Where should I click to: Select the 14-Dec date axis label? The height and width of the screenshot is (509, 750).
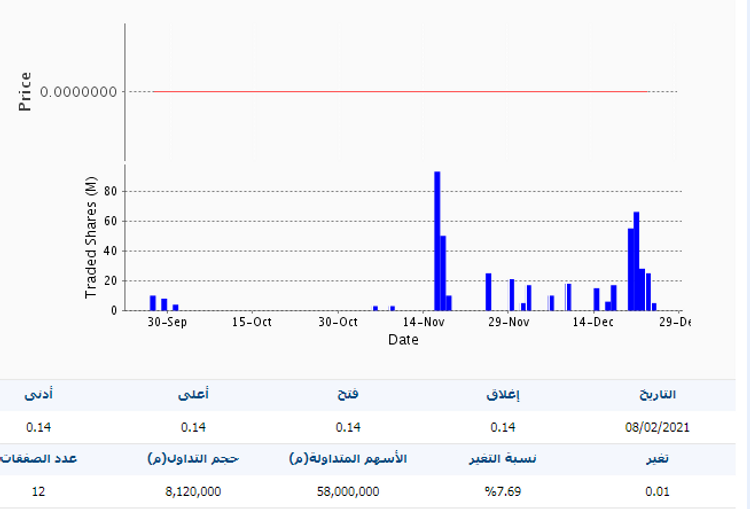(593, 322)
